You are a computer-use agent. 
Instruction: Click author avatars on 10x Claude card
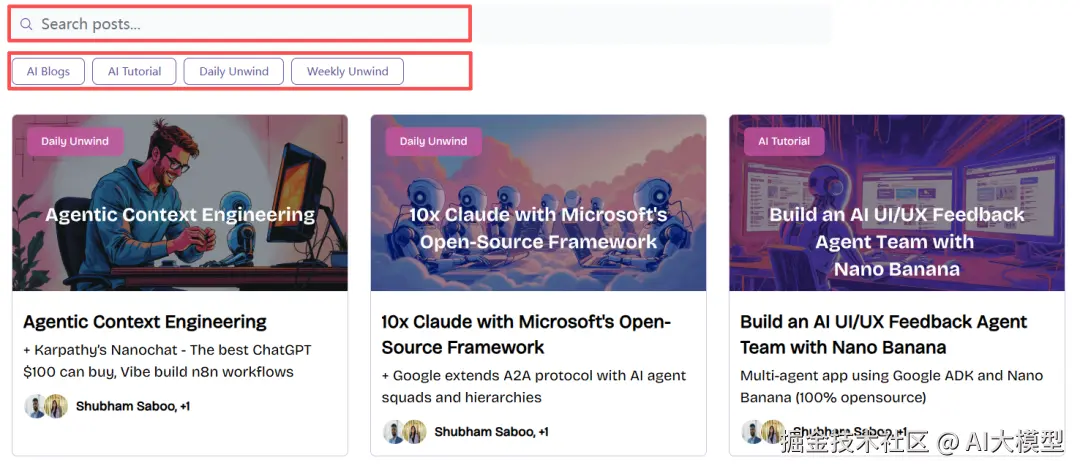[x=404, y=432]
